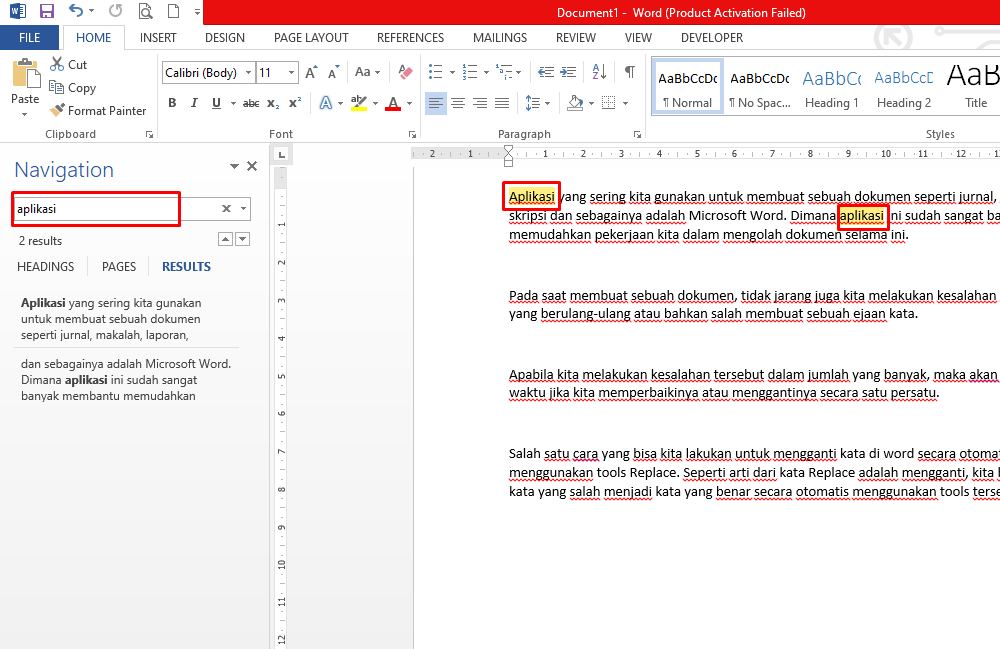Enable center text alignment
Viewport: 1000px width, 649px height.
(457, 102)
